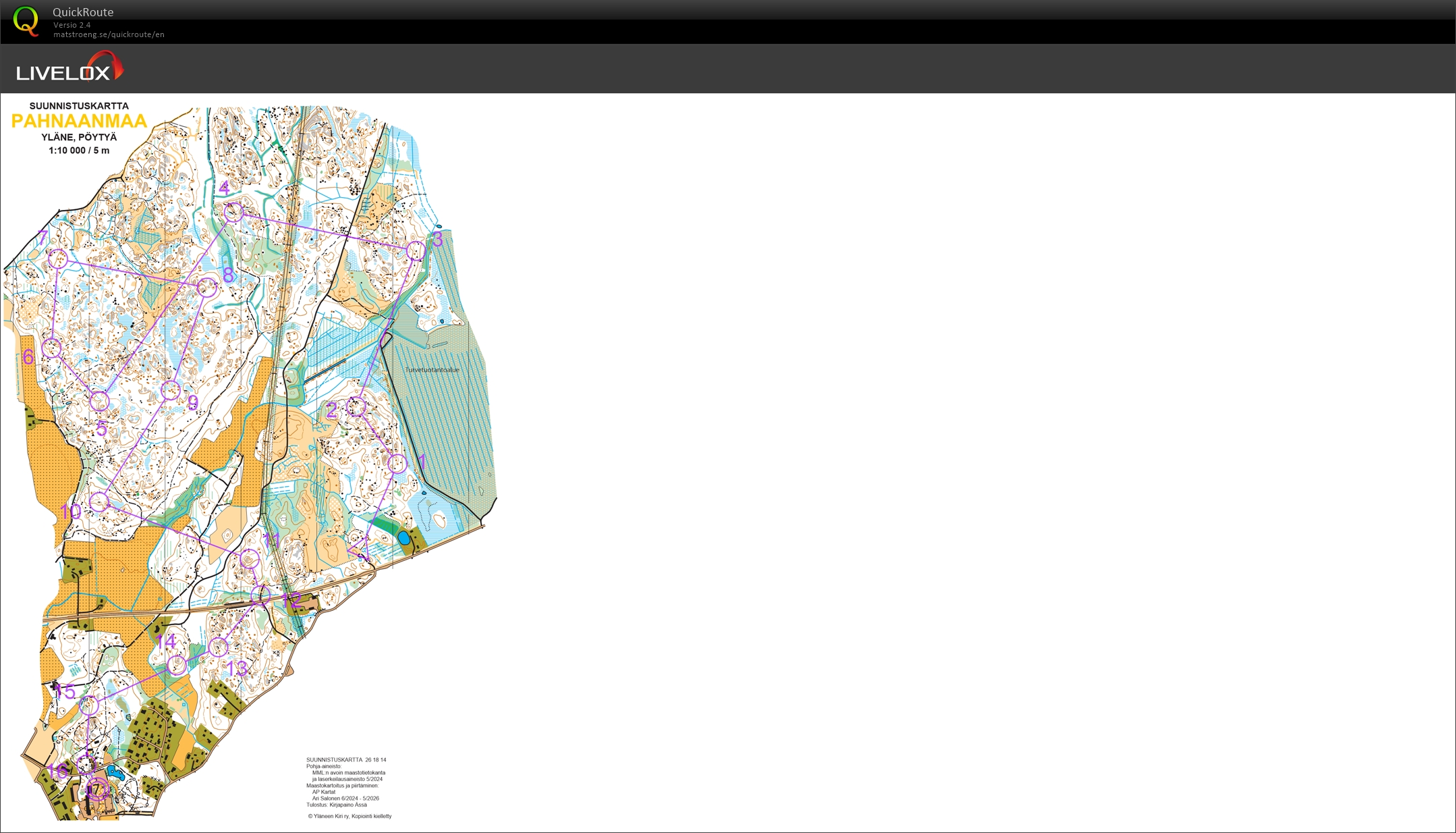This screenshot has height=833, width=1456.
Task: Select control circle 14 on the course
Action: coord(177,666)
